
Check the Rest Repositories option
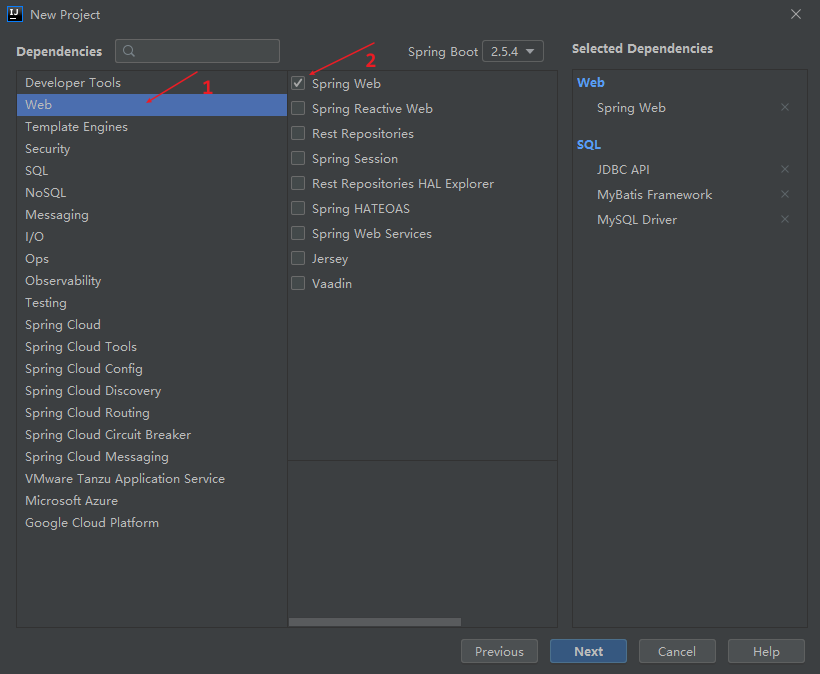(x=298, y=133)
